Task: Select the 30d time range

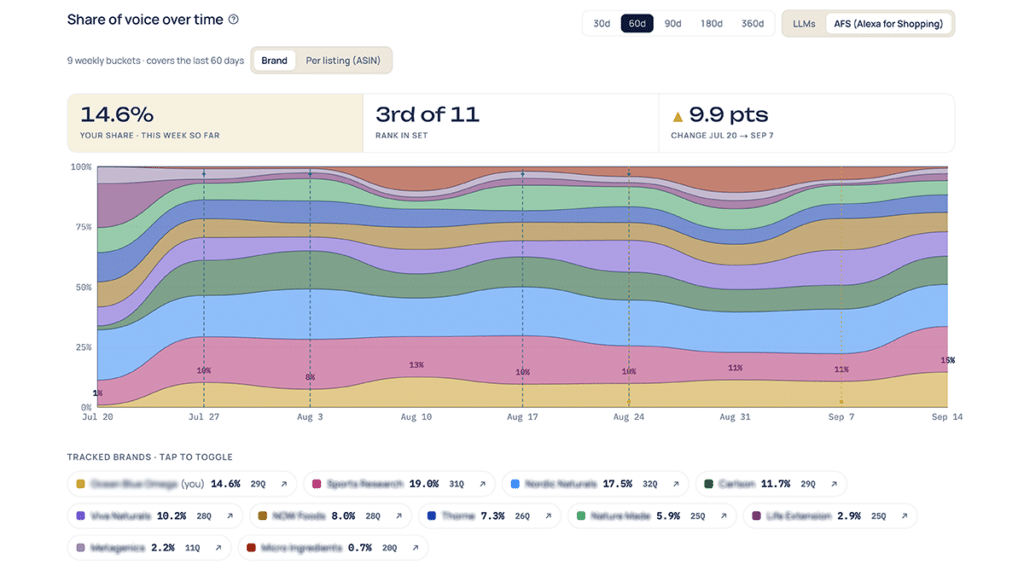Action: pyautogui.click(x=601, y=24)
